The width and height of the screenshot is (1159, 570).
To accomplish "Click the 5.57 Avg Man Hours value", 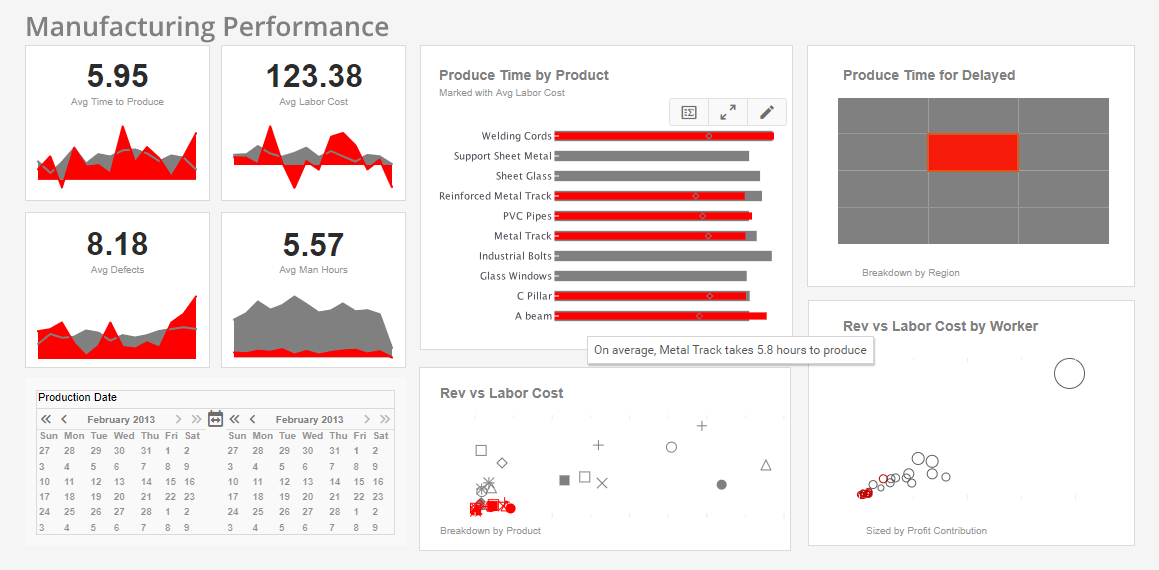I will pyautogui.click(x=313, y=244).
